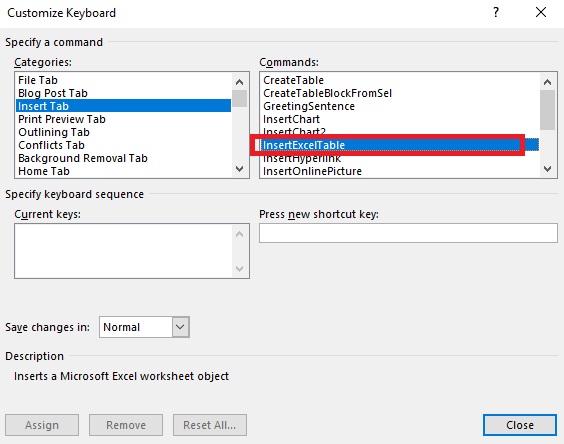
Task: Select Normal in the save changes combo box
Action: (136, 327)
